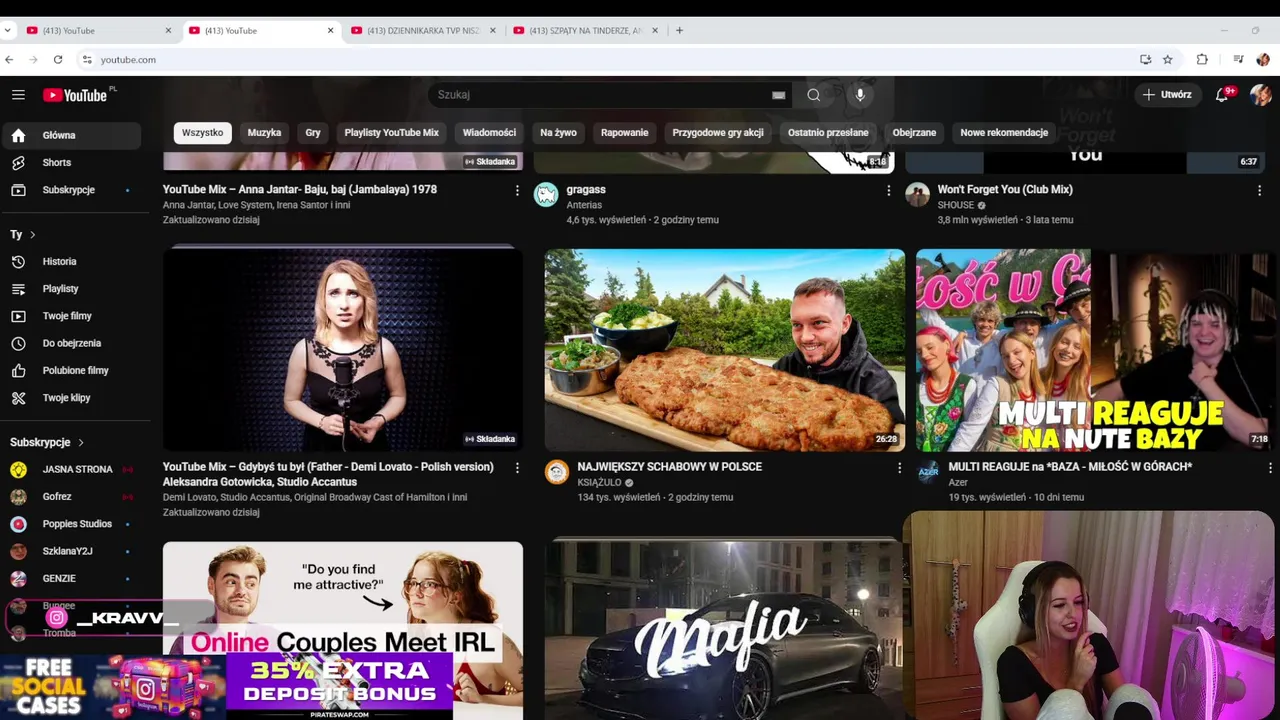Image resolution: width=1280 pixels, height=720 pixels.
Task: Open the YouTube hamburger guide menu
Action: pyautogui.click(x=18, y=95)
